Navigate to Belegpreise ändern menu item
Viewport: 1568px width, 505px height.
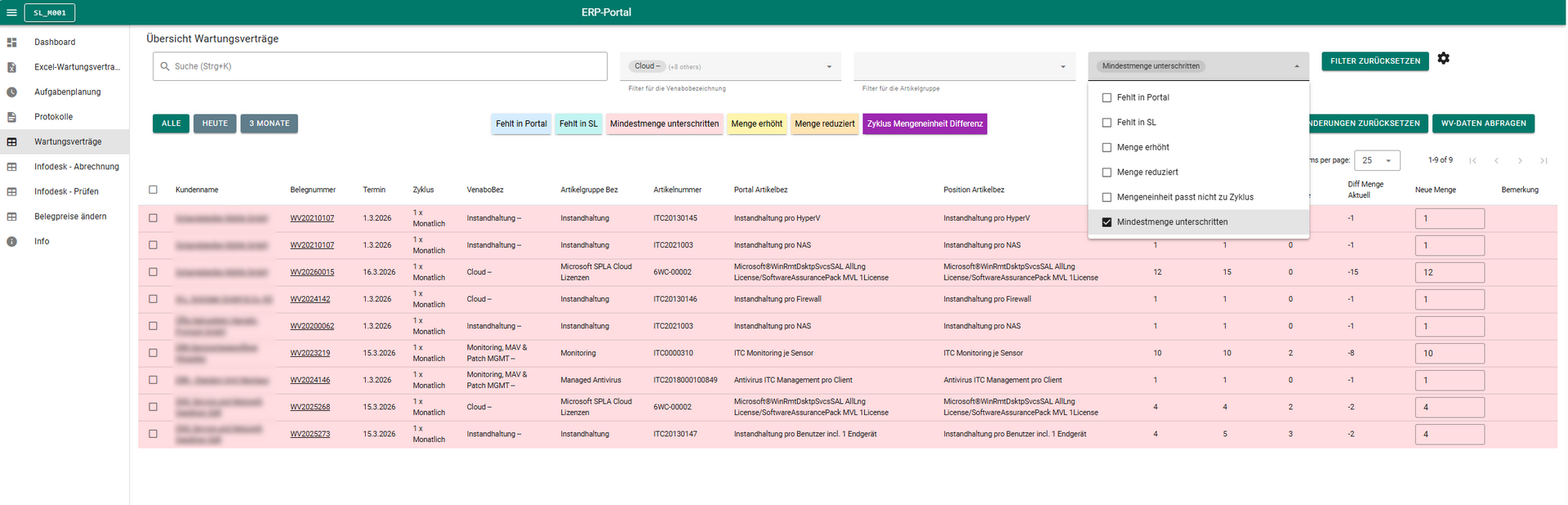tap(70, 217)
